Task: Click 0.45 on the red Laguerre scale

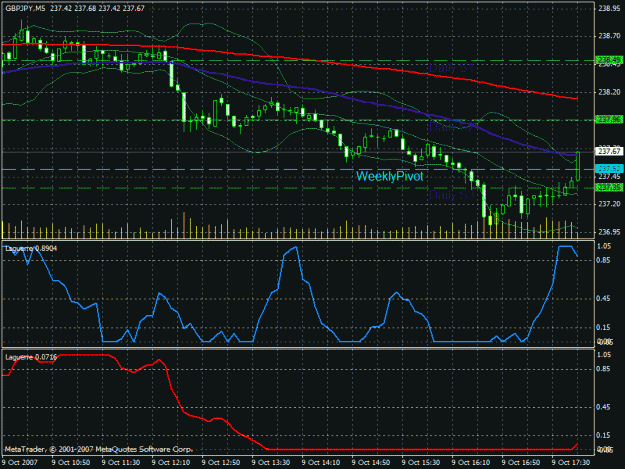Action: pyautogui.click(x=604, y=407)
